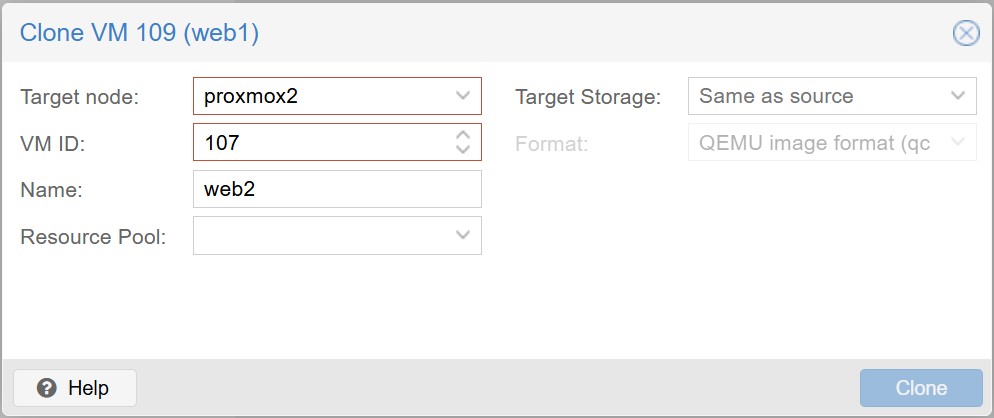The width and height of the screenshot is (994, 418).
Task: Click the 'Resource Pool:' label
Action: tap(92, 237)
